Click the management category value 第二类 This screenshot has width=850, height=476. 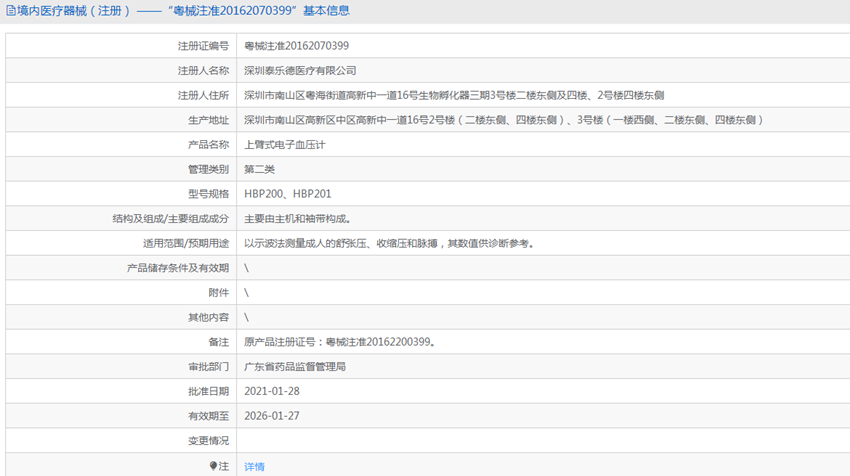[259, 169]
